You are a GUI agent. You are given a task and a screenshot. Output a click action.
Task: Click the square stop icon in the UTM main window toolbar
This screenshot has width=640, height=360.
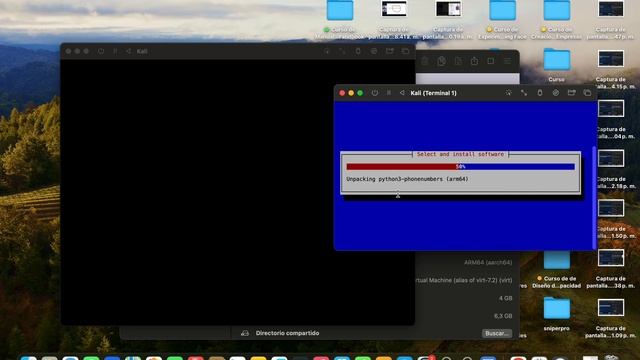[x=491, y=61]
